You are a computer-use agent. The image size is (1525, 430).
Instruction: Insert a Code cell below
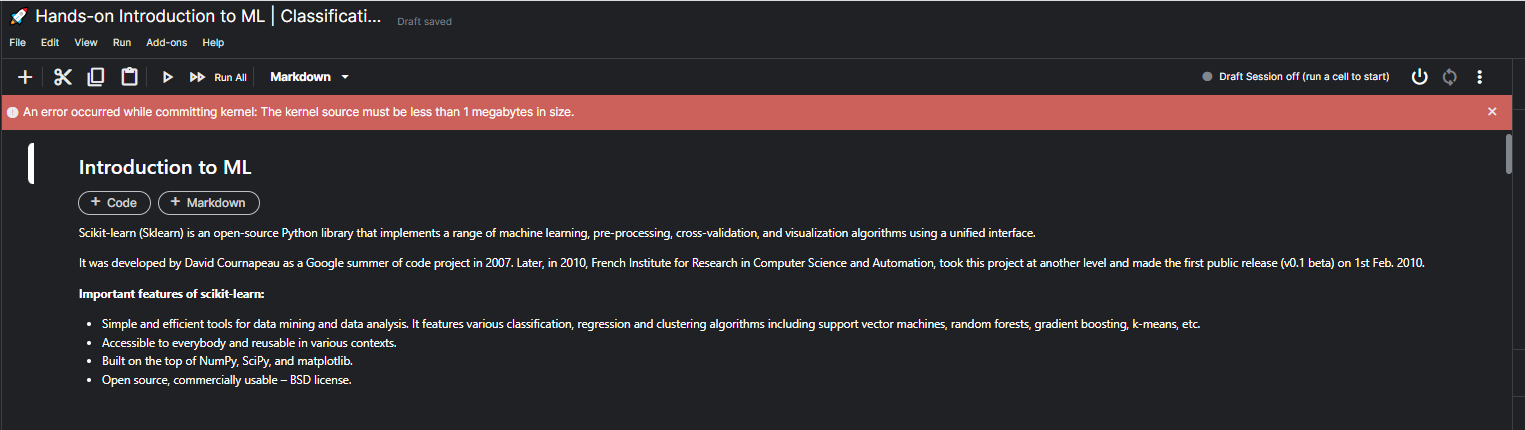(114, 203)
